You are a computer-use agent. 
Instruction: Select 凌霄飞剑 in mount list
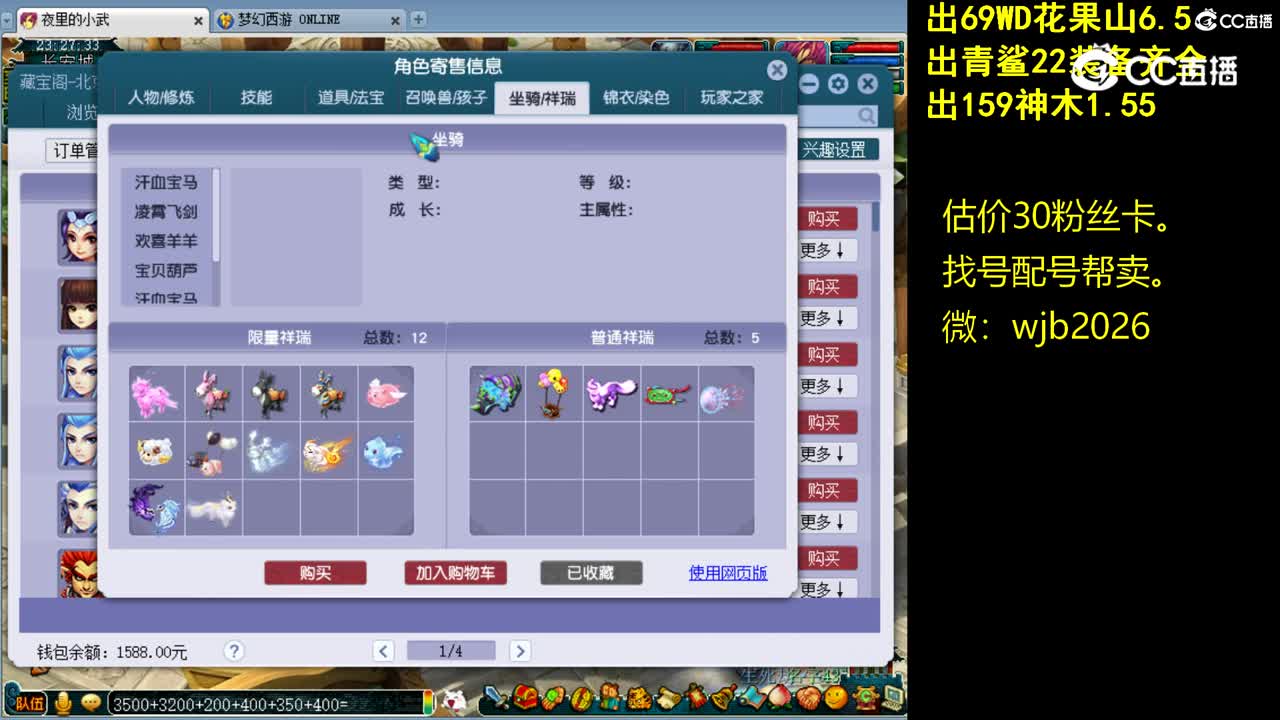click(x=166, y=212)
